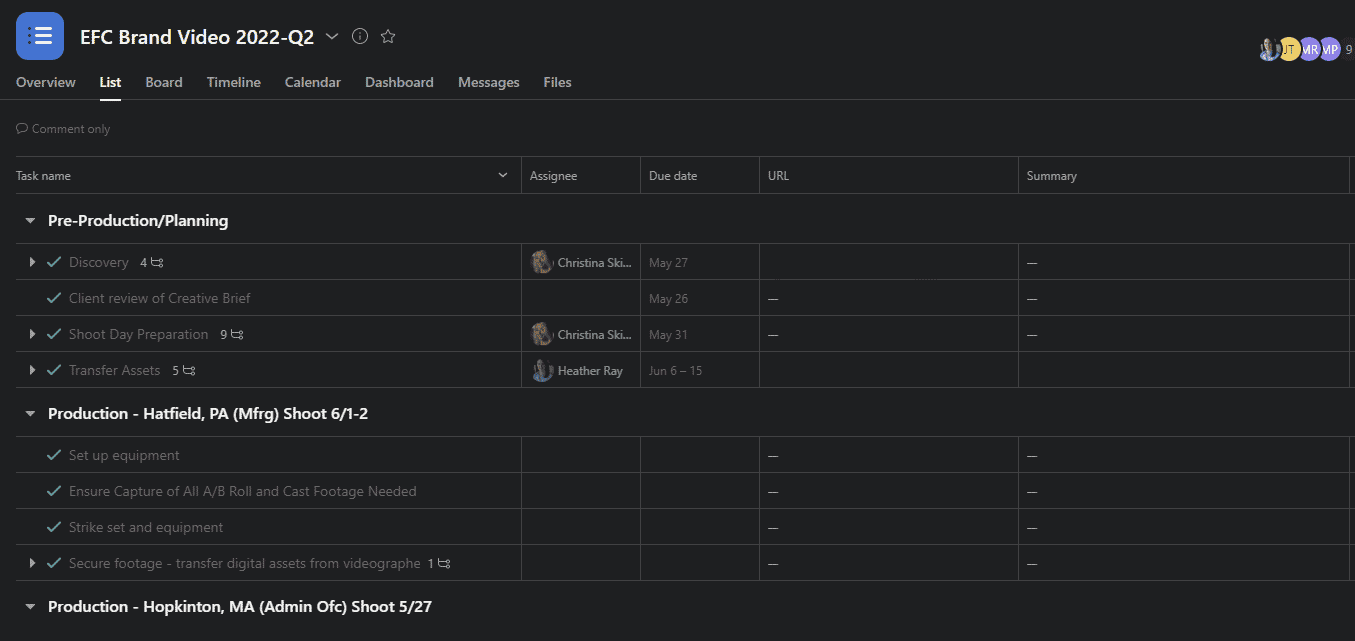
Task: Click the JT member avatar
Action: (1289, 49)
